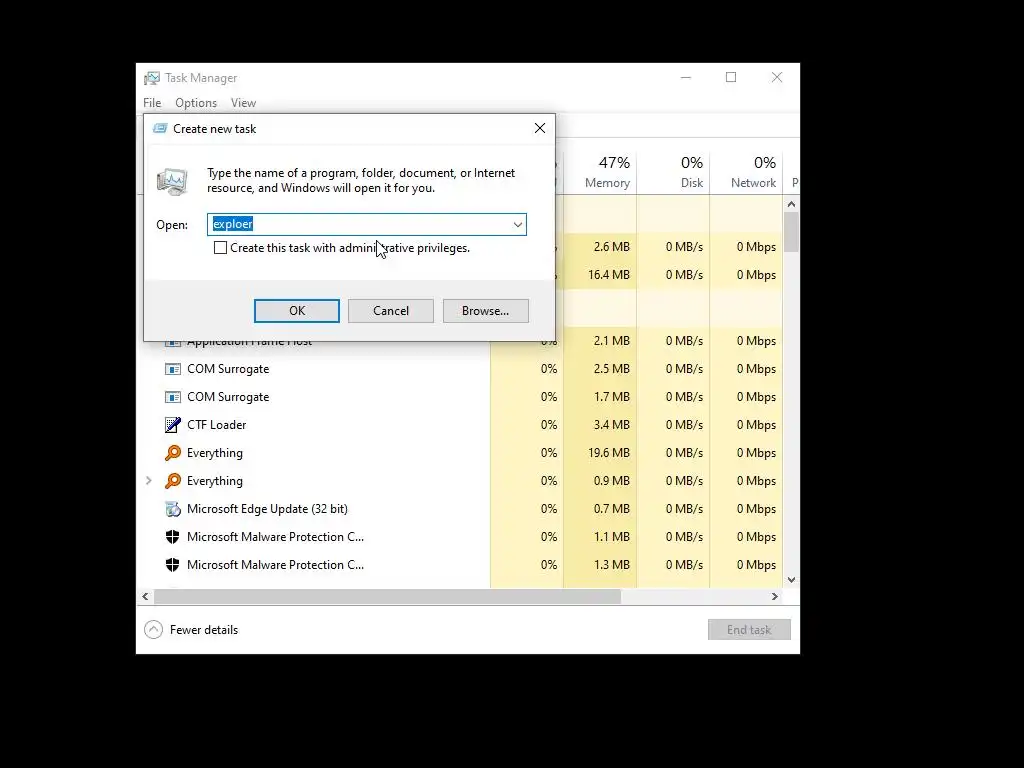Expand the second Everything process group
This screenshot has width=1024, height=768.
[x=149, y=481]
